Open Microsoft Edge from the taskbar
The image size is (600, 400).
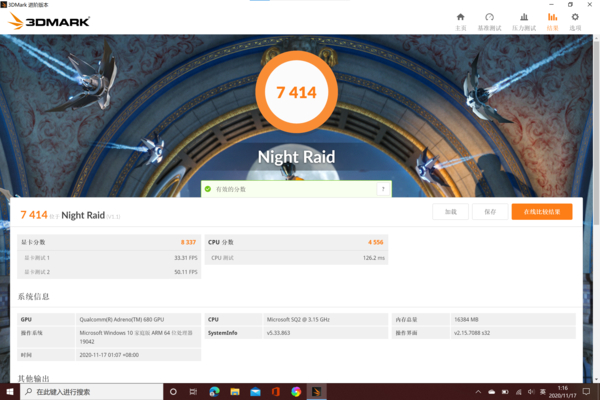[214, 392]
